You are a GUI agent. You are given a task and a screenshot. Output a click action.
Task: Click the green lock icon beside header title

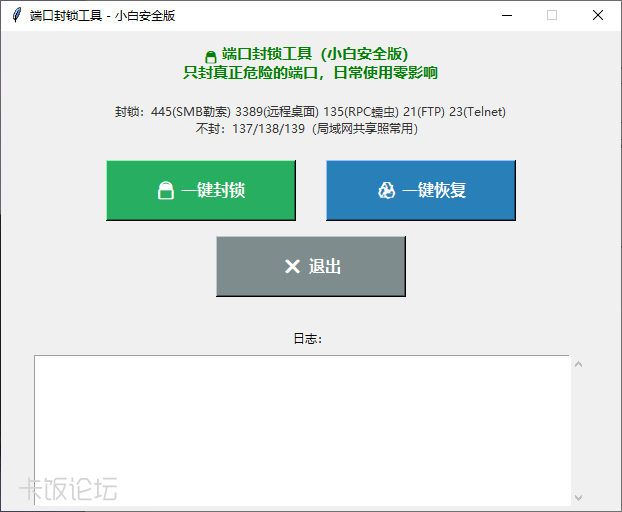click(x=211, y=57)
